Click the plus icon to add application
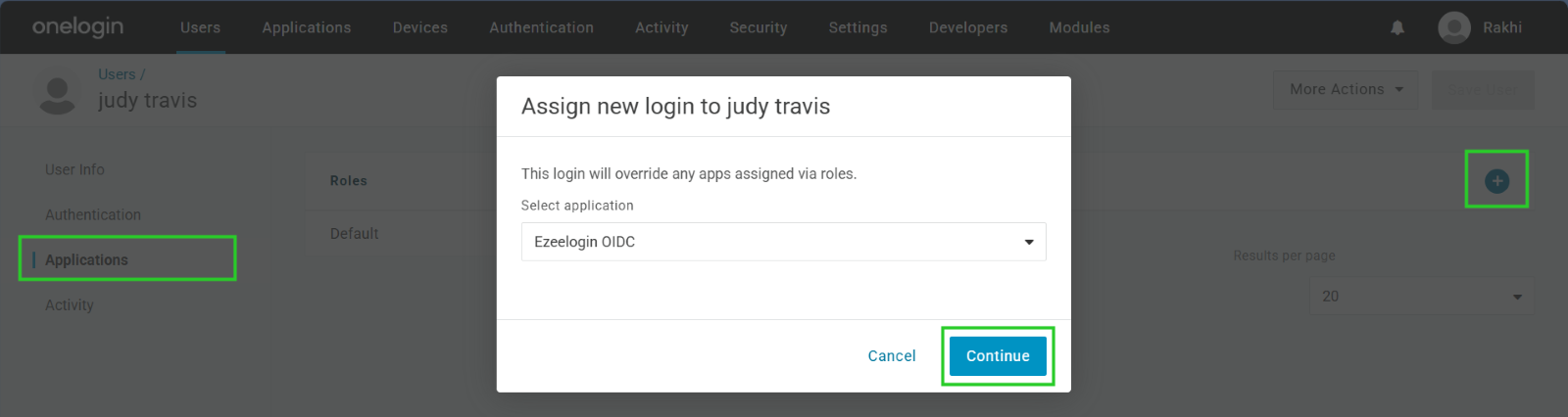1568x417 pixels. coord(1496,181)
